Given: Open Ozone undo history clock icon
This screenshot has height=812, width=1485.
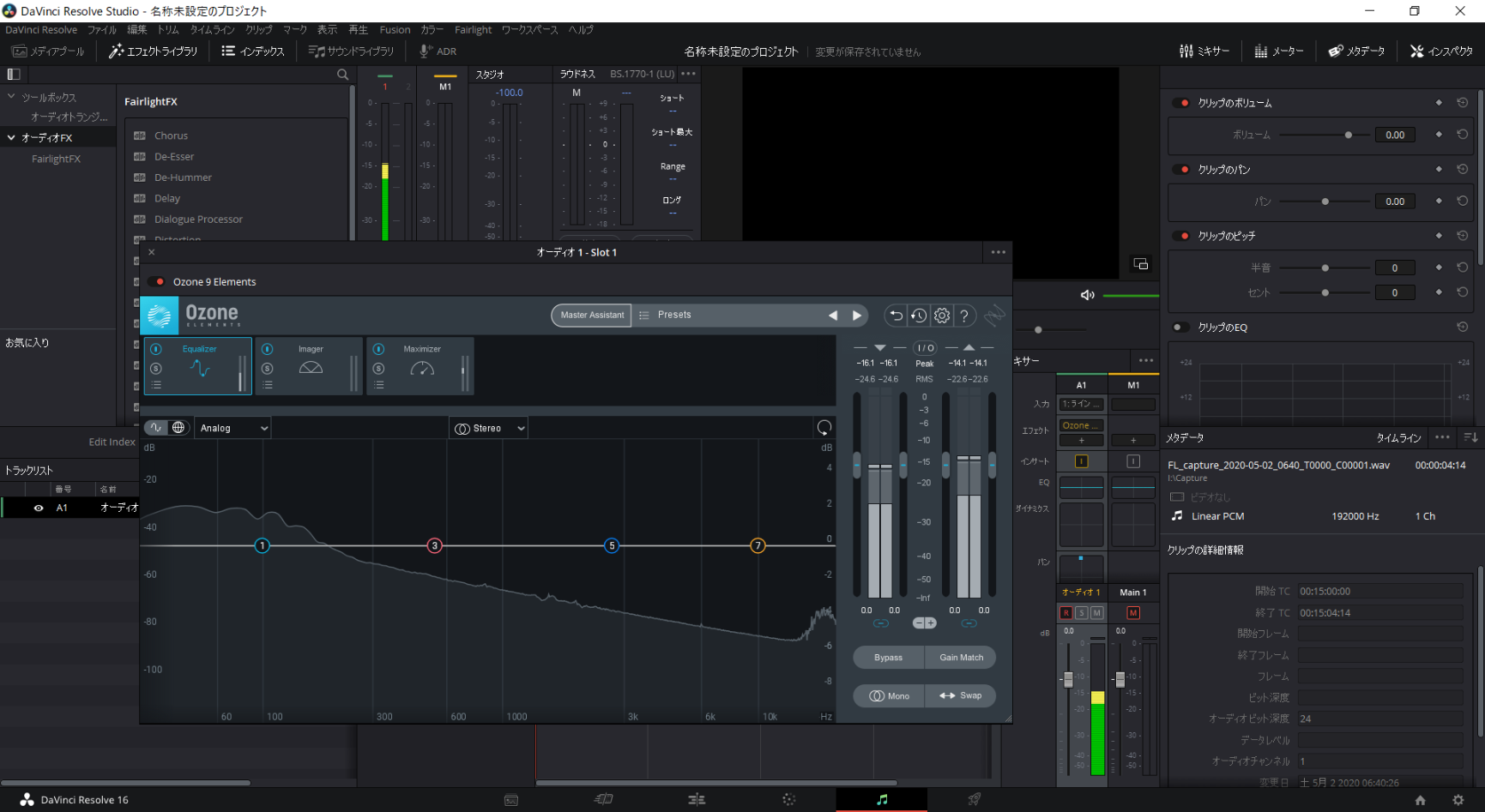Looking at the screenshot, I should pos(919,316).
